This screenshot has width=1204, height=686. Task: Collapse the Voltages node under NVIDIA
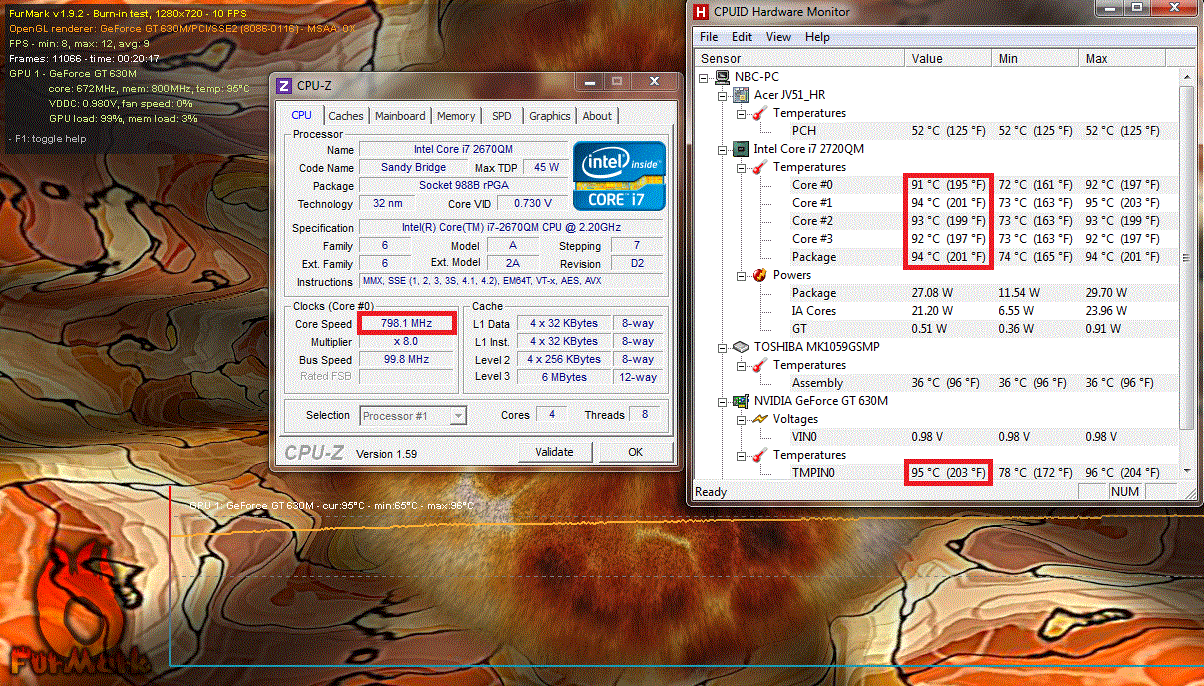(741, 419)
